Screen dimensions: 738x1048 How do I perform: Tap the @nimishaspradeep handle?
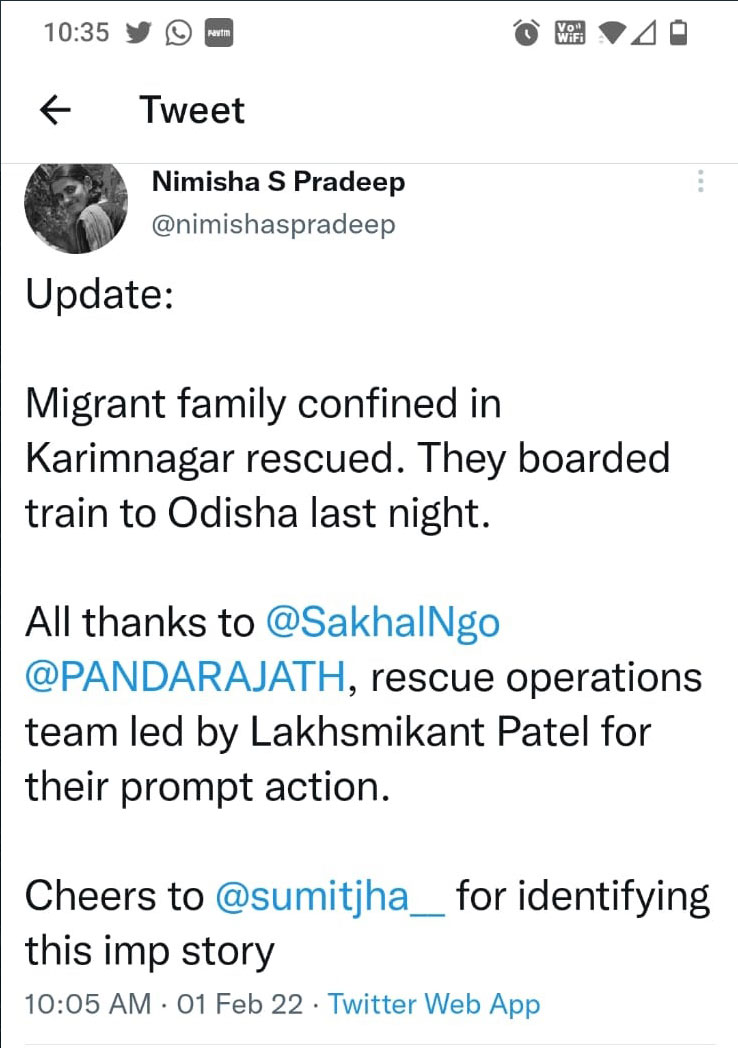(x=273, y=224)
